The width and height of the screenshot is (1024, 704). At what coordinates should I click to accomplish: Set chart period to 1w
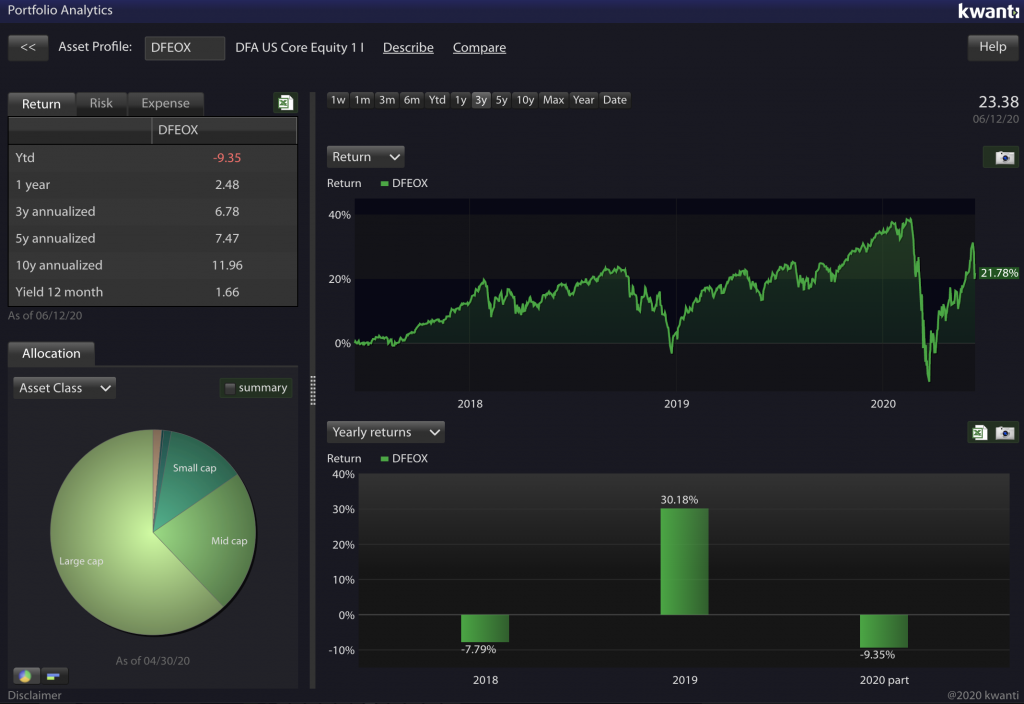[338, 100]
